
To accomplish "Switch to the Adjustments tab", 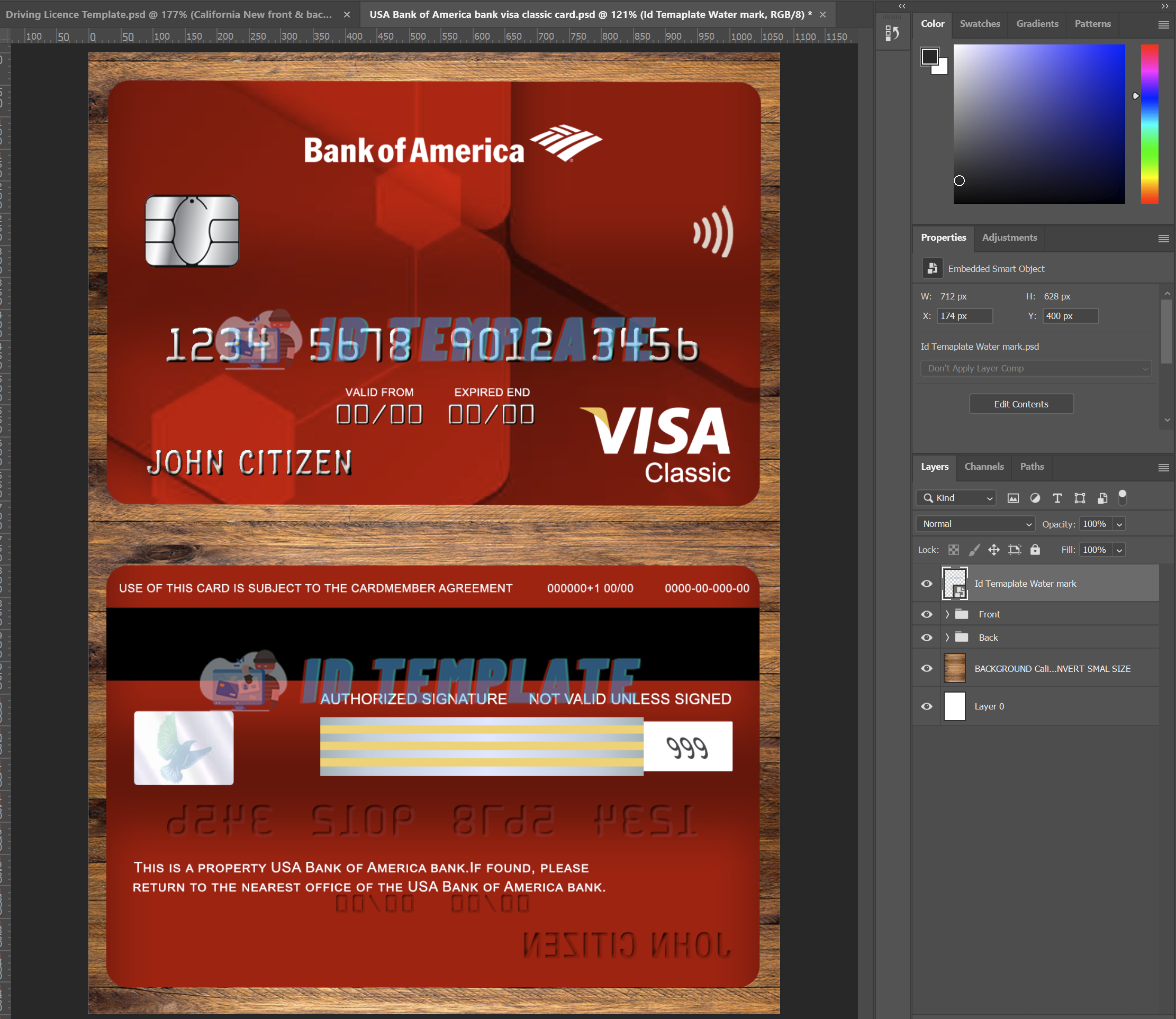I will click(x=1009, y=238).
